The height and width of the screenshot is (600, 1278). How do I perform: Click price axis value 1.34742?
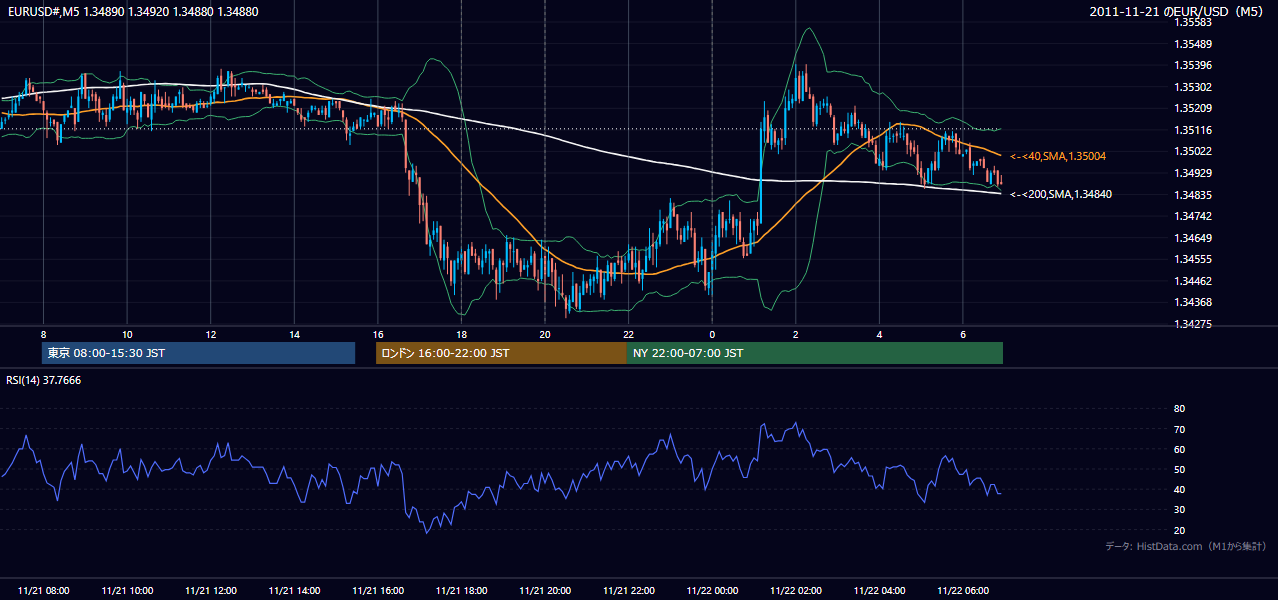tap(1193, 216)
